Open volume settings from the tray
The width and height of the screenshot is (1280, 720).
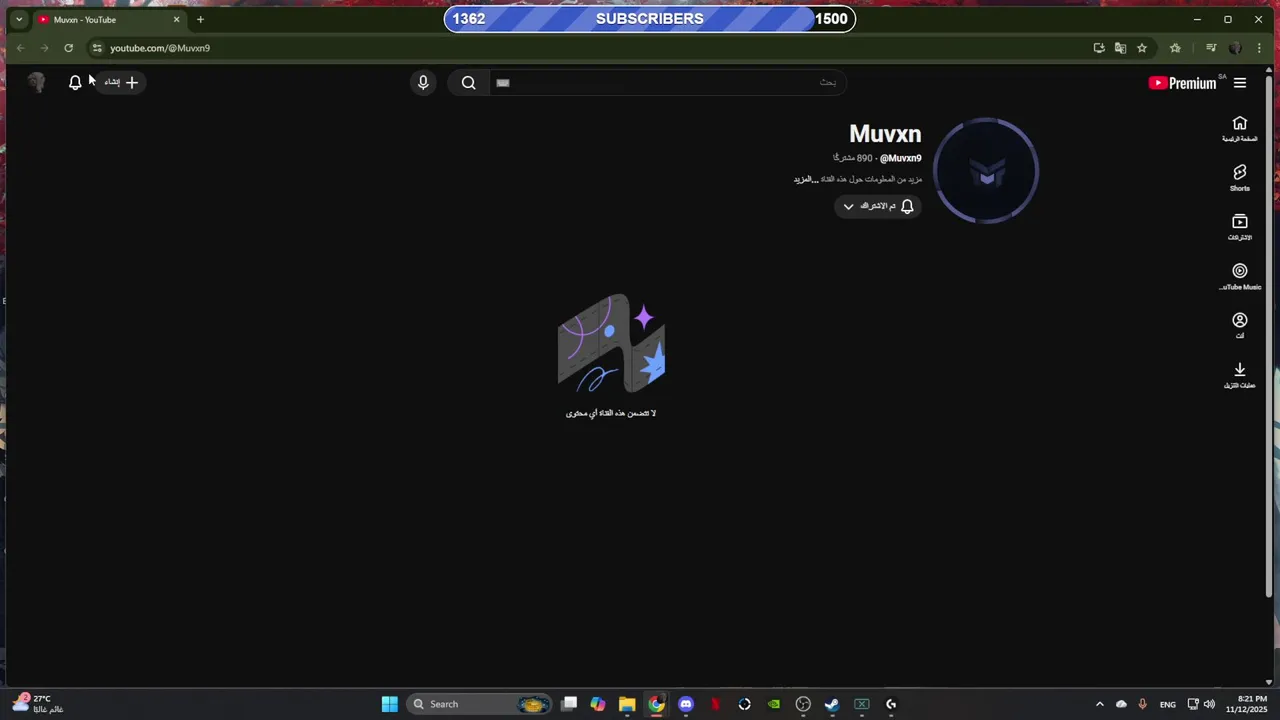(1210, 704)
